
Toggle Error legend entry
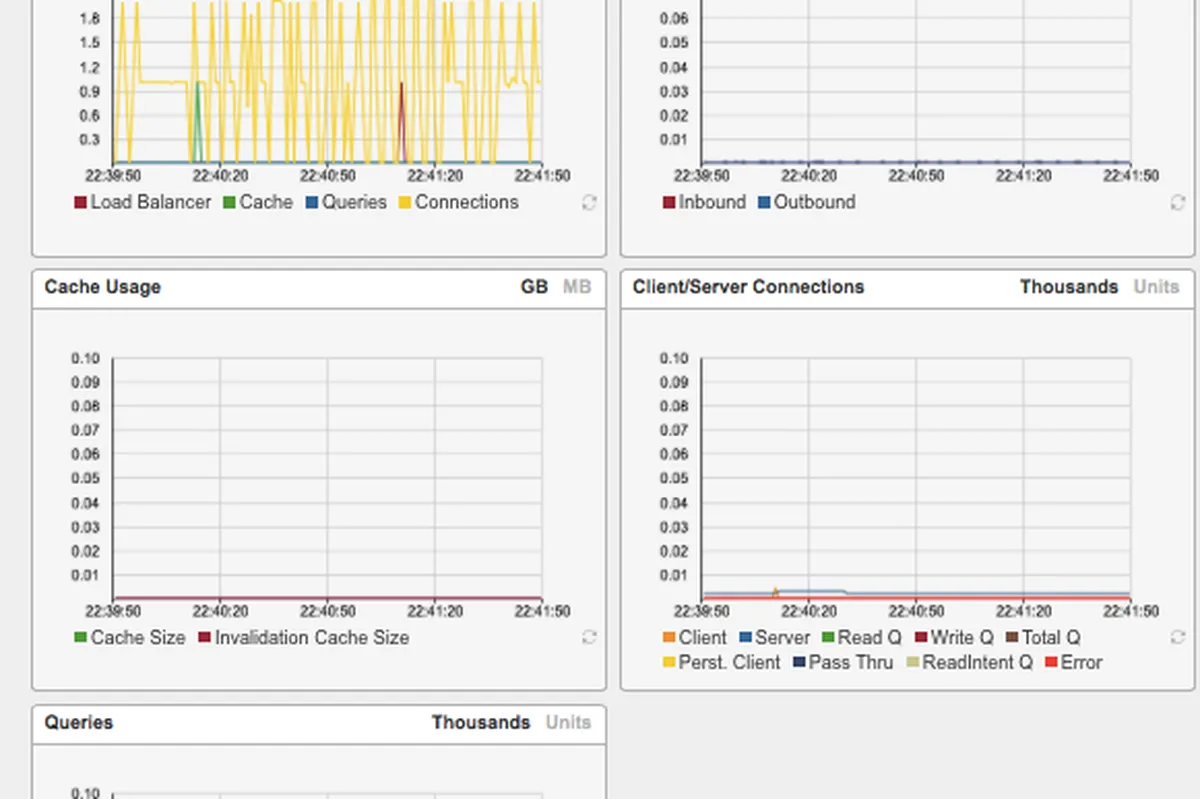(x=1073, y=662)
